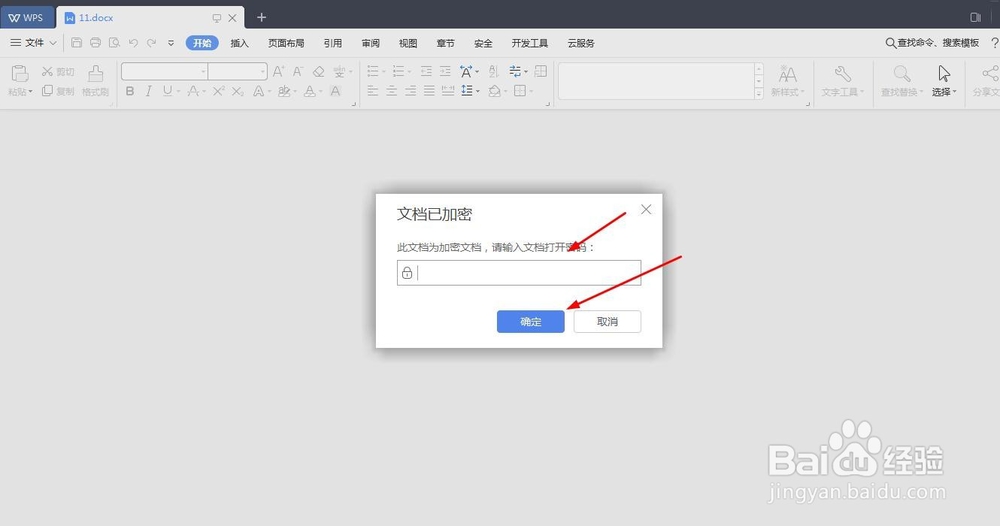Go to the 引用 tab
This screenshot has height=526, width=1000.
click(332, 43)
